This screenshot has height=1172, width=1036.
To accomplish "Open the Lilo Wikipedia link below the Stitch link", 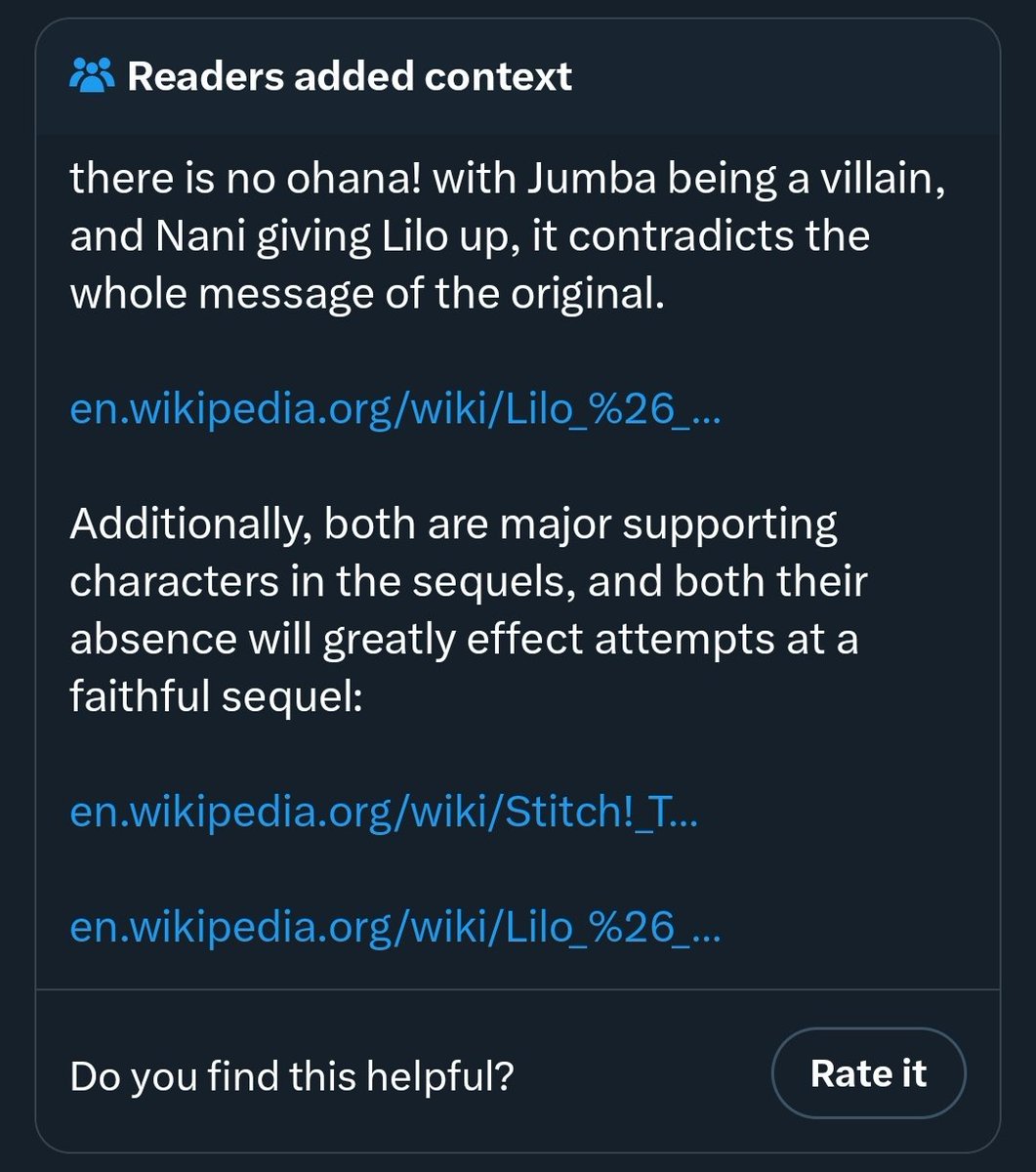I will point(395,928).
